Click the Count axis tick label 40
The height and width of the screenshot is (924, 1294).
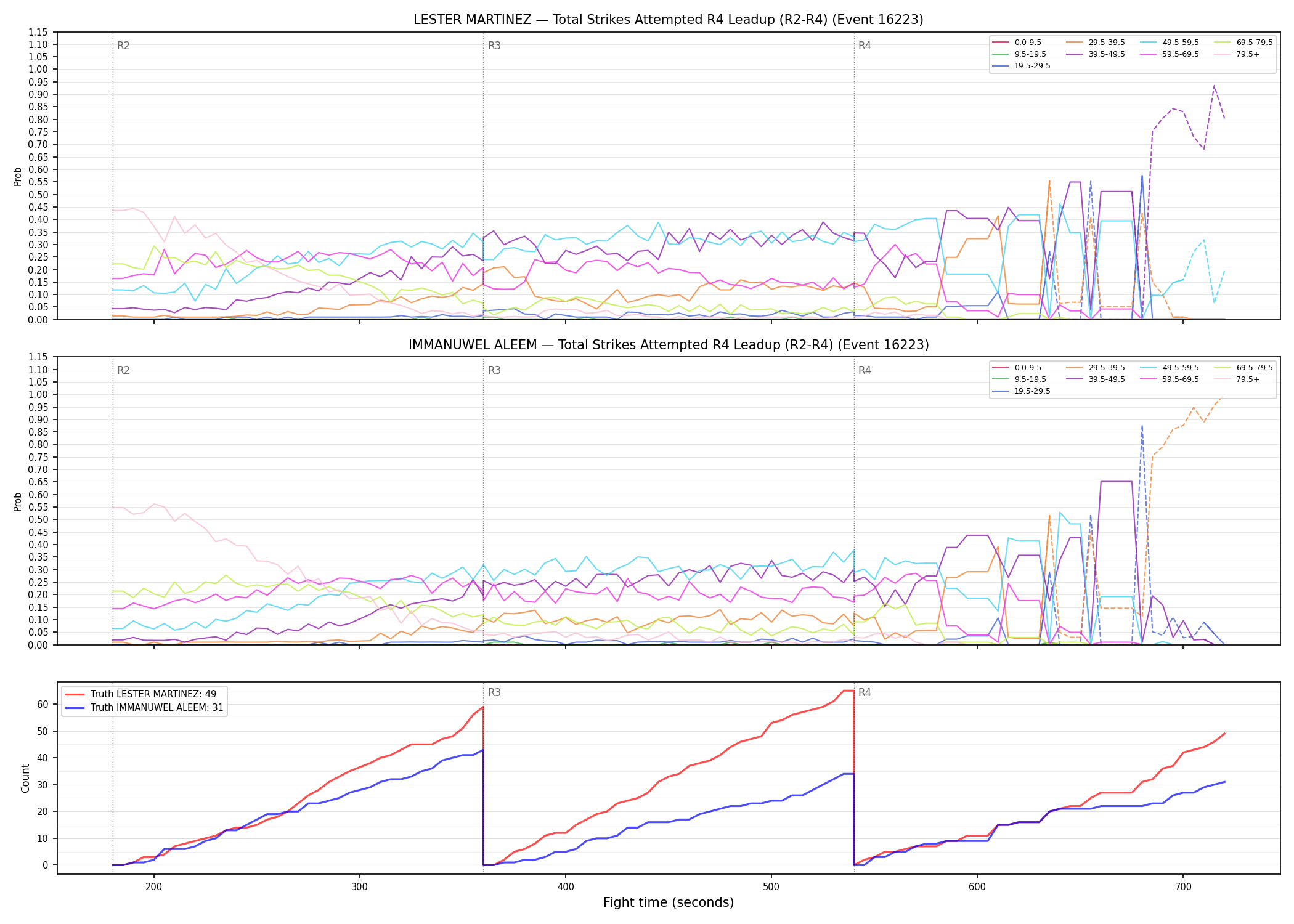point(42,758)
